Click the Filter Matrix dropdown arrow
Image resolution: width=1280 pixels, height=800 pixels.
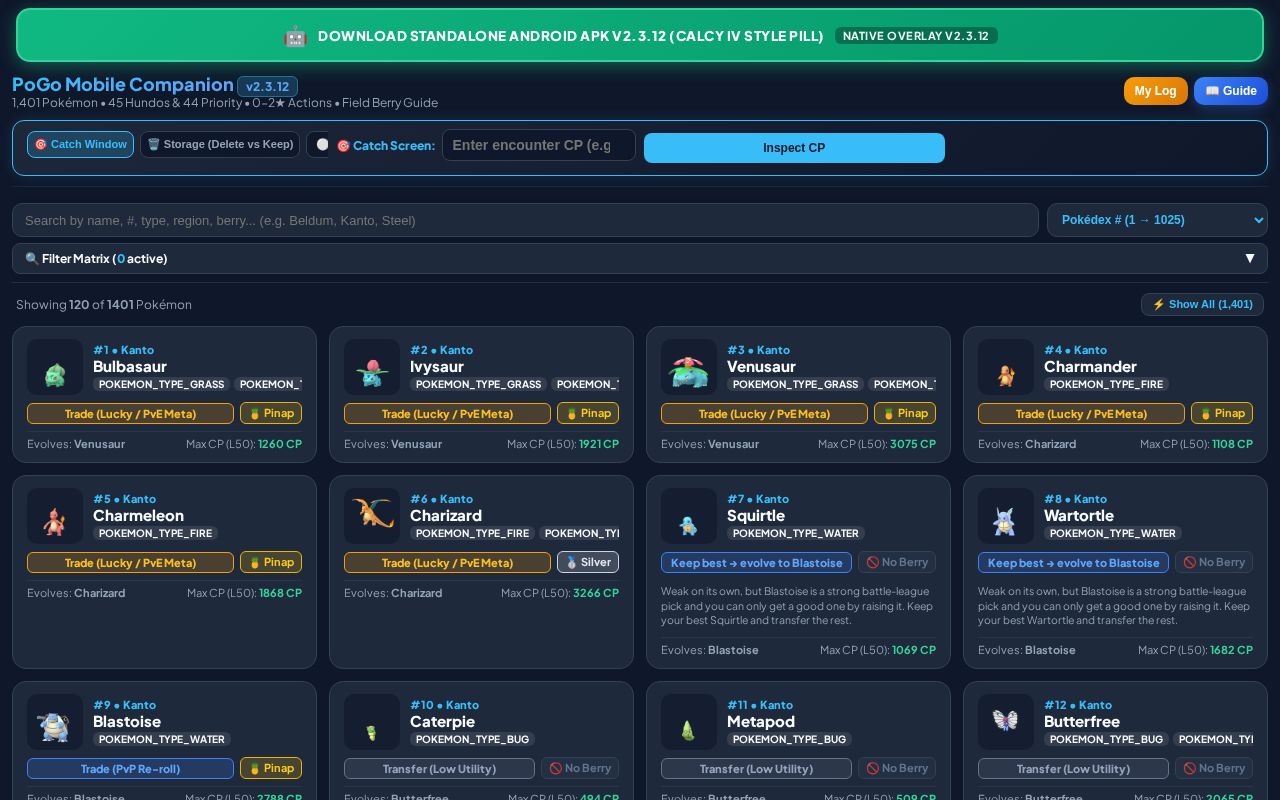pos(1249,259)
